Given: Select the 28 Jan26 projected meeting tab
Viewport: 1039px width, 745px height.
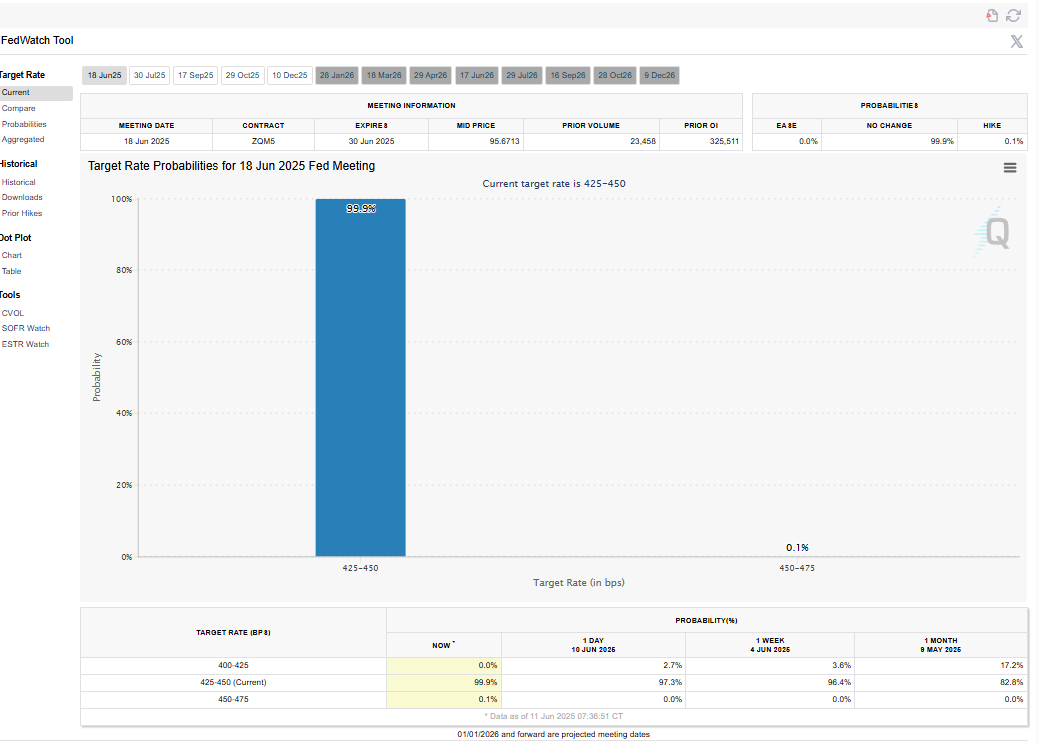Looking at the screenshot, I should (x=336, y=75).
